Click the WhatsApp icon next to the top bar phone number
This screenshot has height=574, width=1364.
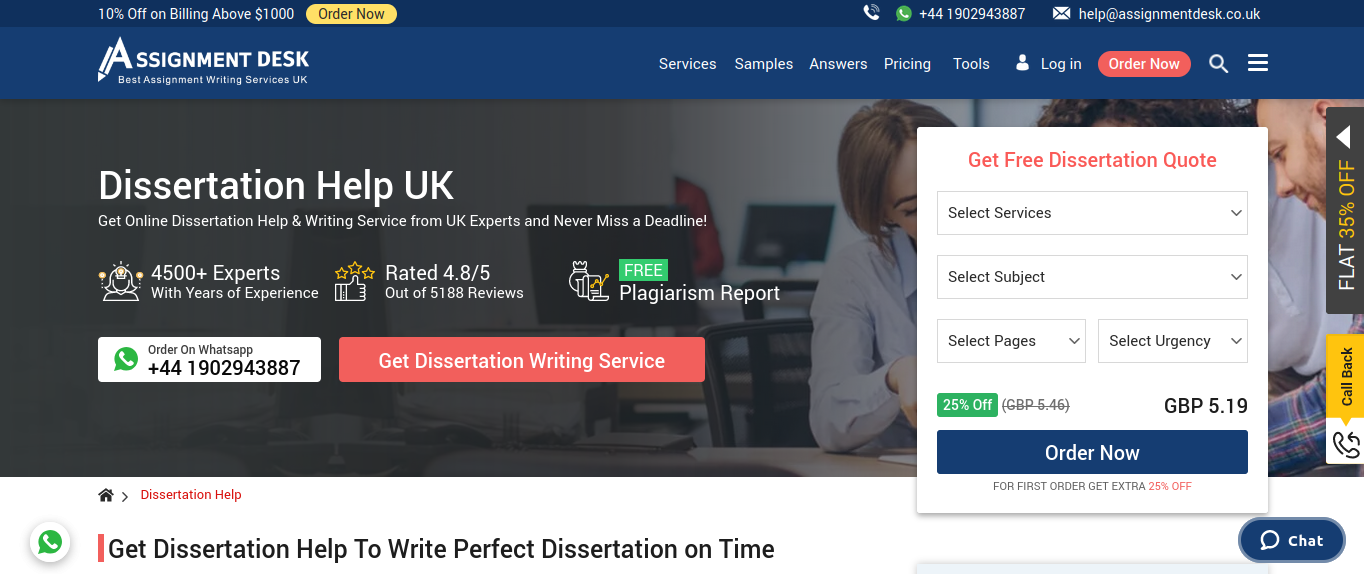coord(904,13)
